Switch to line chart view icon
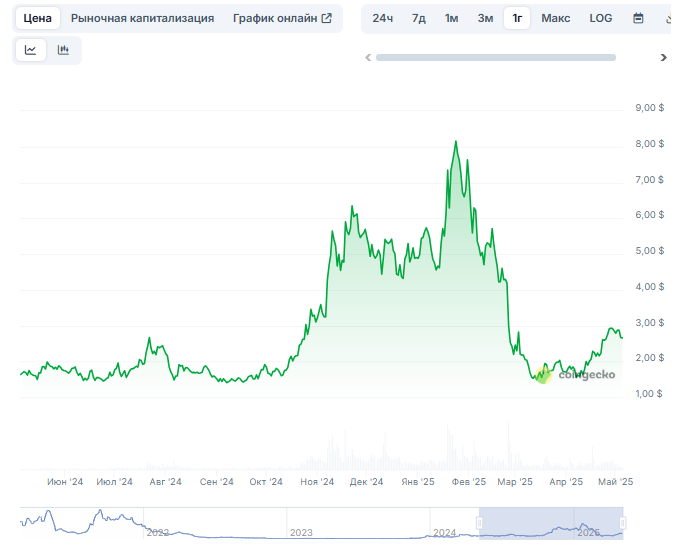Viewport: 685px width, 548px height. tap(31, 50)
